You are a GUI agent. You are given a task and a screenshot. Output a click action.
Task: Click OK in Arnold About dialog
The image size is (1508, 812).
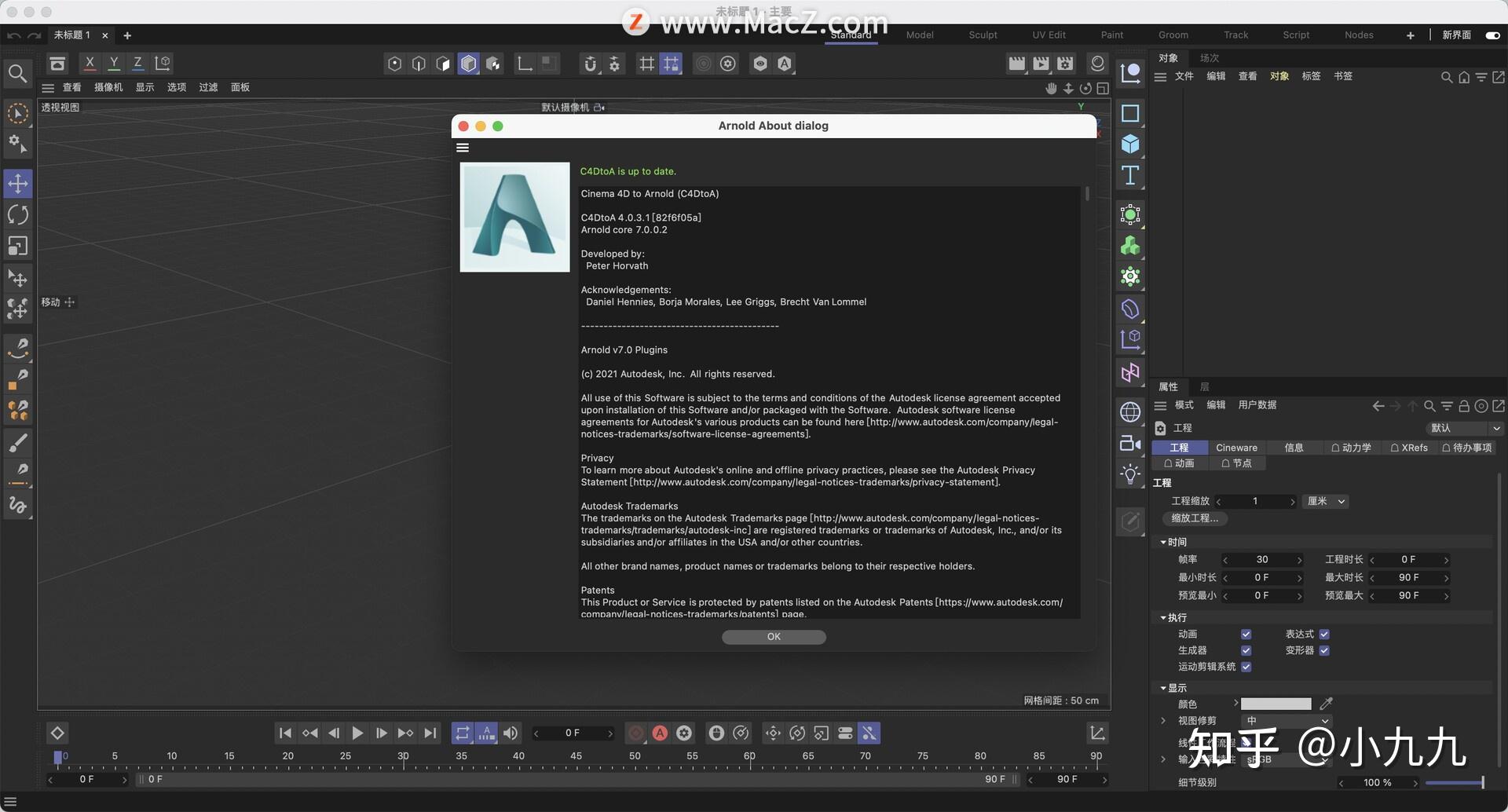tap(774, 637)
